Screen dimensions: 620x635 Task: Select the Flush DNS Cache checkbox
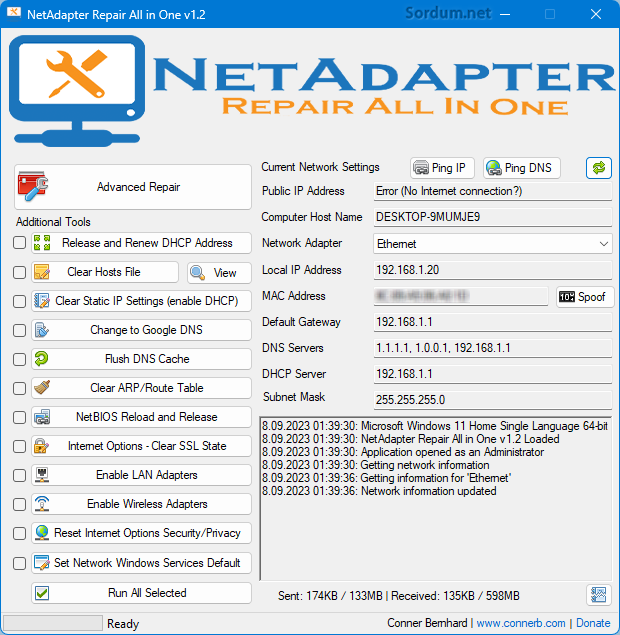(19, 359)
